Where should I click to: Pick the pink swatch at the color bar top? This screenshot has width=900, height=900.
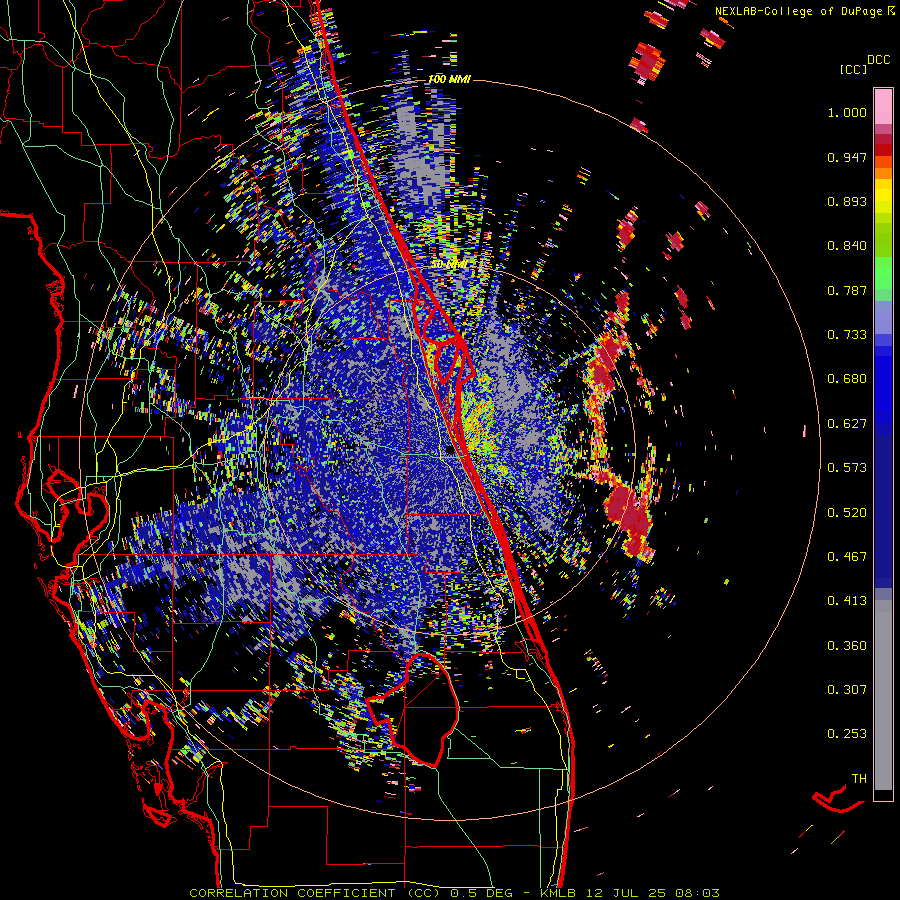click(x=883, y=106)
